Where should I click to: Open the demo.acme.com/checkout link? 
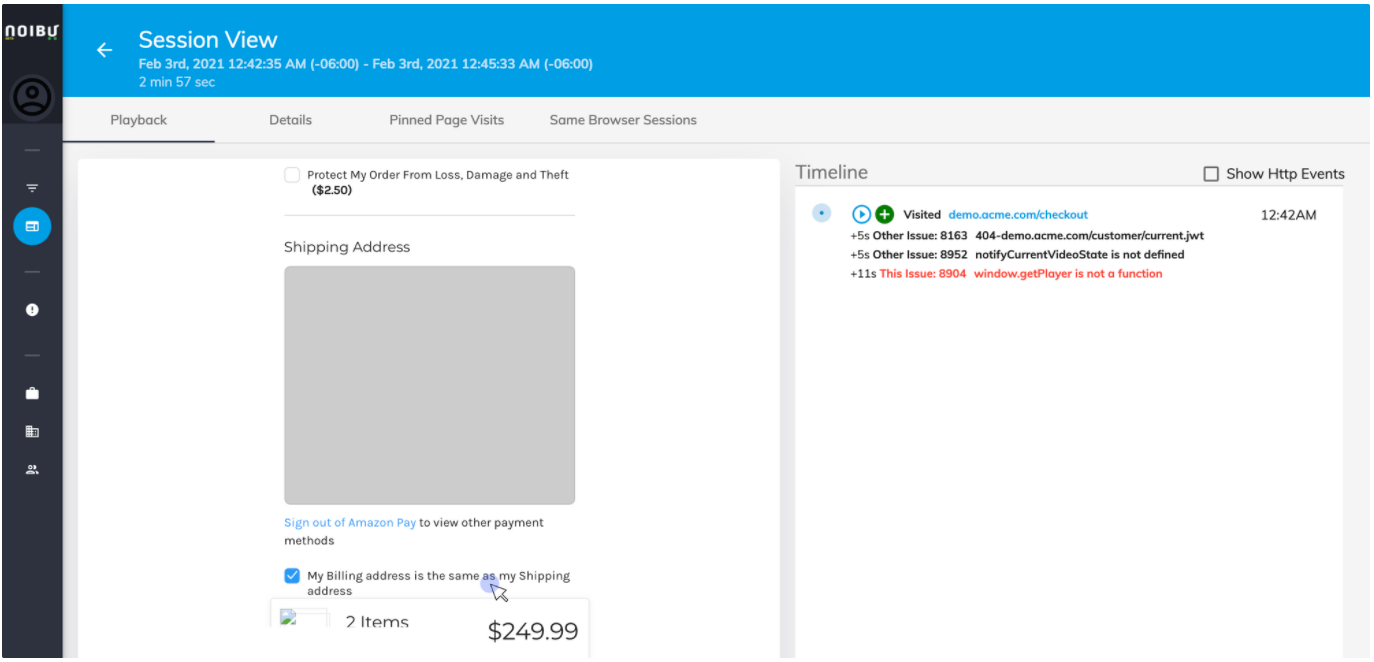click(1018, 215)
